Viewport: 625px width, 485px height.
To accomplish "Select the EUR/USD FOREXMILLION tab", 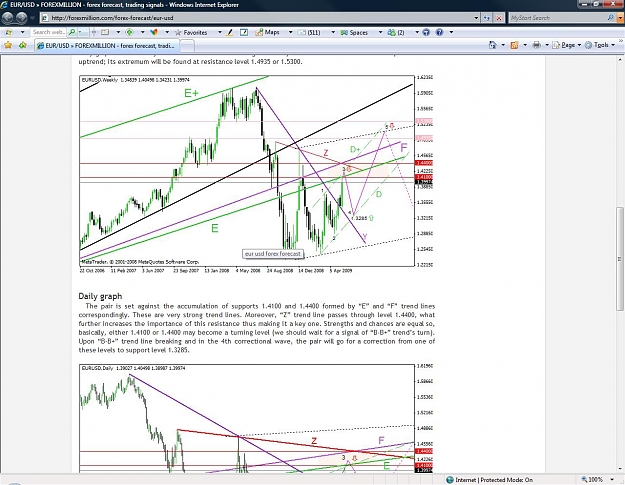I will click(x=106, y=45).
